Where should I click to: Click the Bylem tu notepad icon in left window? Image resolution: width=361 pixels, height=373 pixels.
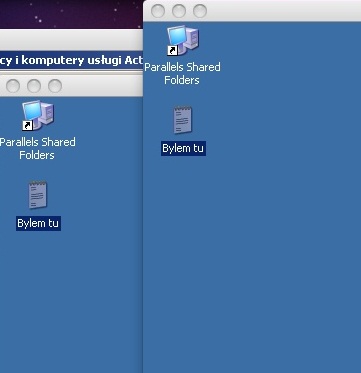click(38, 195)
